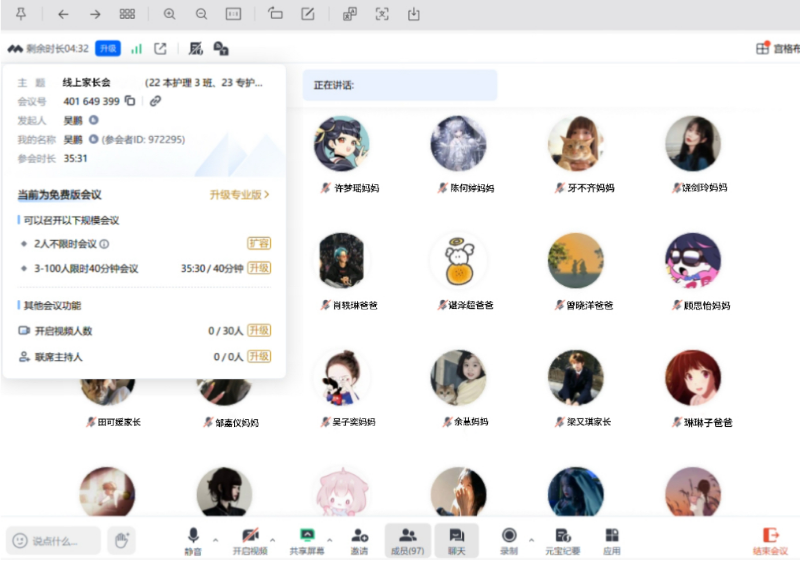Translate the image text
This screenshot has height=561, width=800.
(349, 14)
